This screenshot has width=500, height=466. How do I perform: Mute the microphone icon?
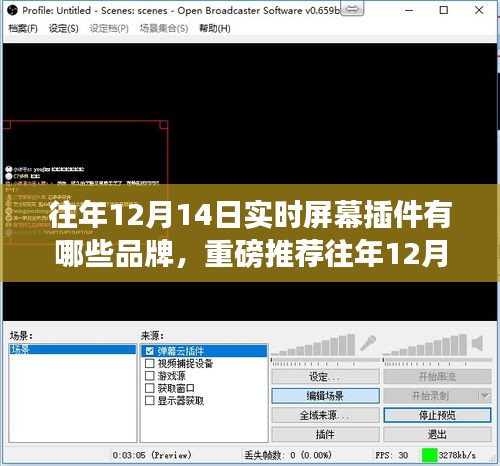pyautogui.click(x=368, y=343)
